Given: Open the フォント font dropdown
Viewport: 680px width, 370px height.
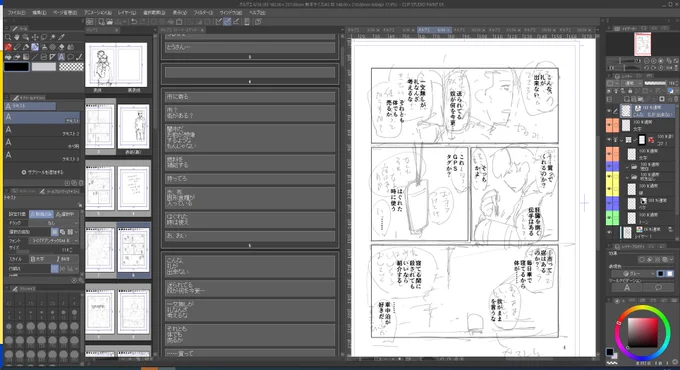Looking at the screenshot, I should click(x=54, y=241).
